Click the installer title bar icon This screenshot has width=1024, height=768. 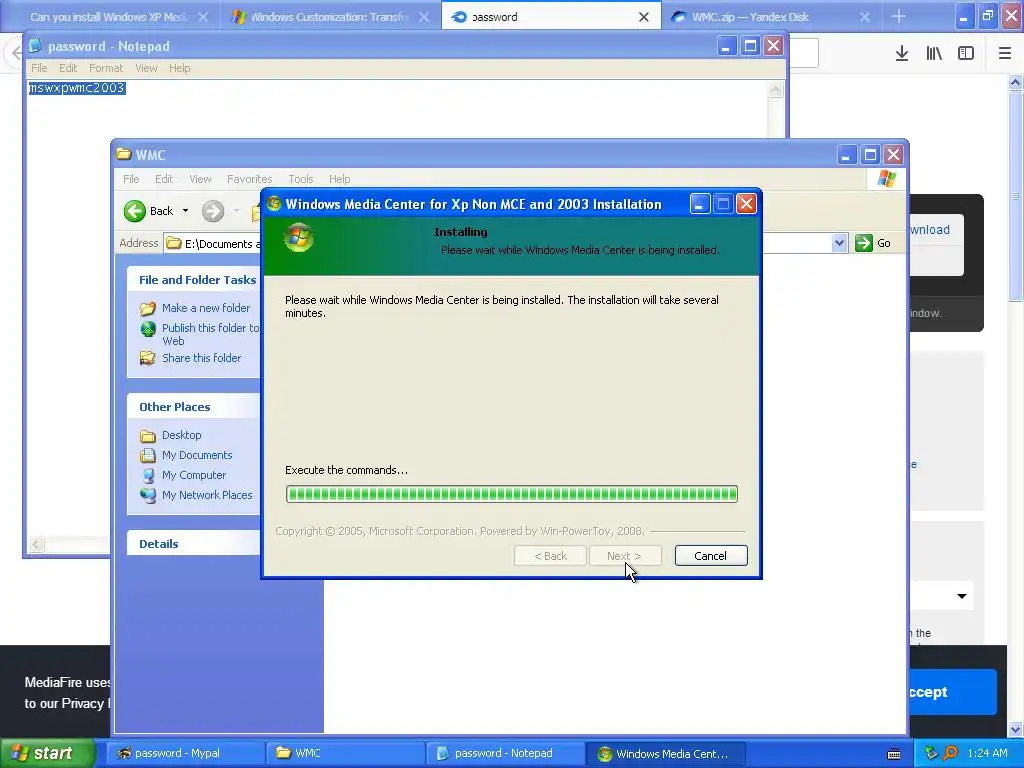point(274,204)
